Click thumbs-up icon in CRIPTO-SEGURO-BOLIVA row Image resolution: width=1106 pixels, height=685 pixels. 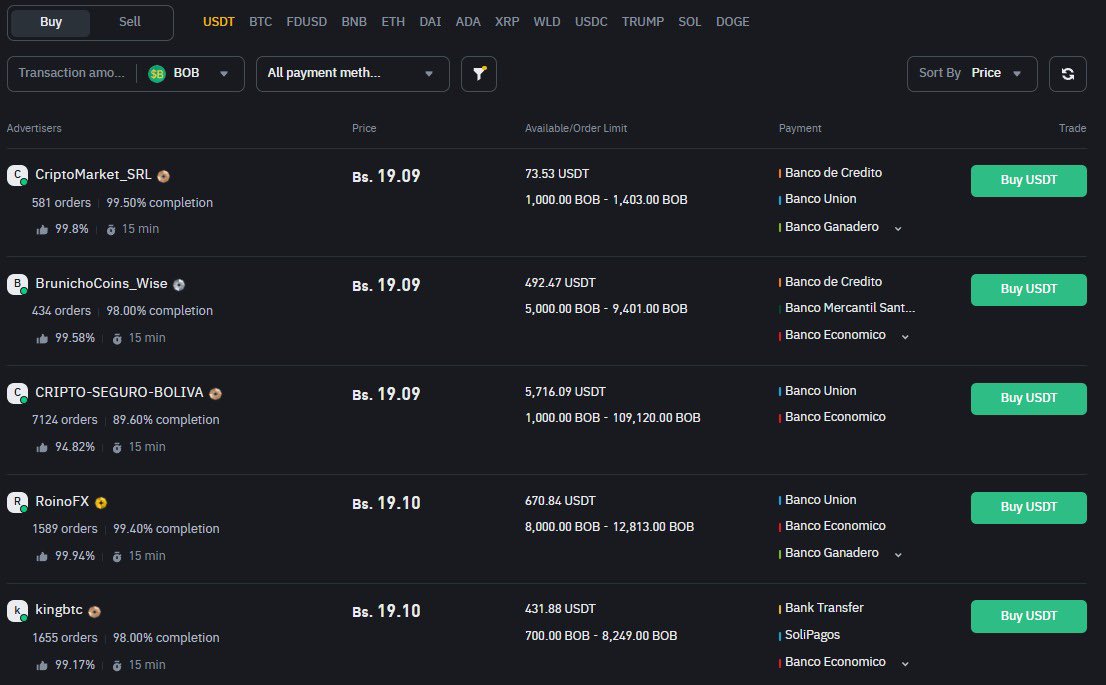click(42, 447)
